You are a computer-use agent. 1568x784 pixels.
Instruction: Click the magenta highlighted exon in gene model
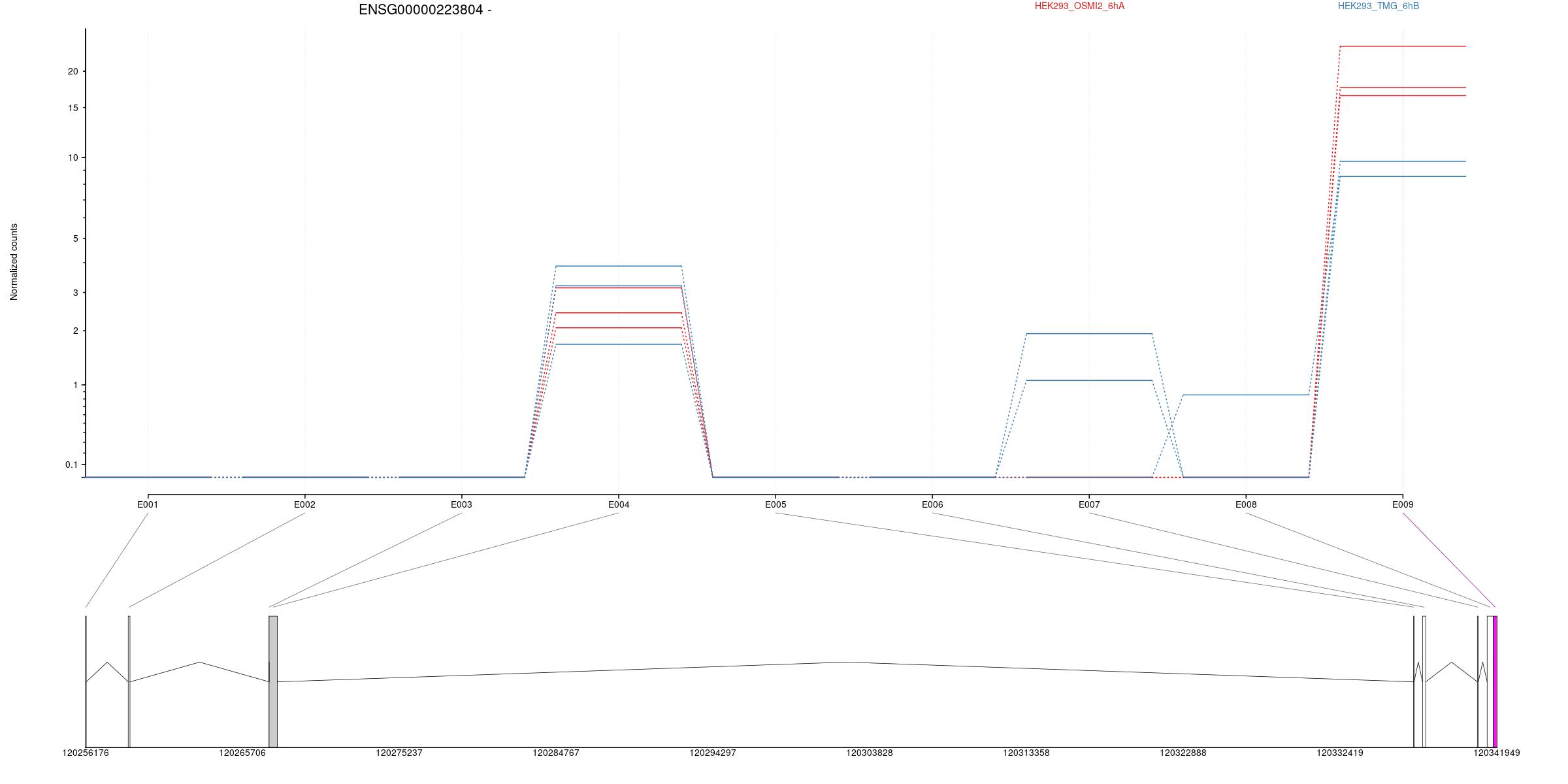click(x=1495, y=681)
